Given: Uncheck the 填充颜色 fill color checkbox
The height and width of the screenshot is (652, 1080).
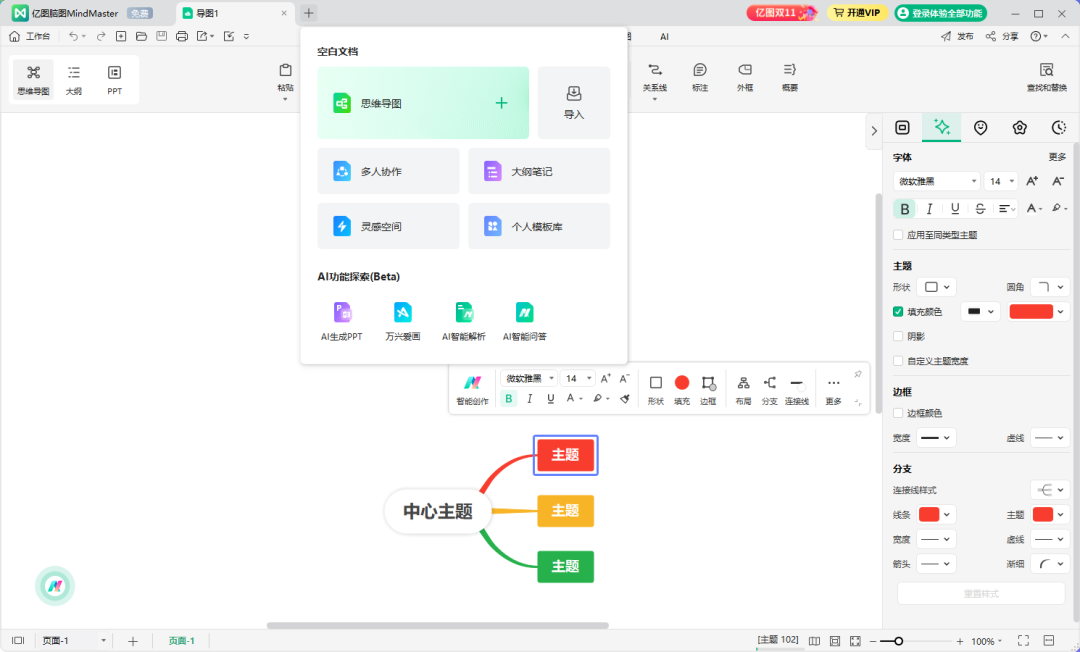Looking at the screenshot, I should click(x=897, y=311).
